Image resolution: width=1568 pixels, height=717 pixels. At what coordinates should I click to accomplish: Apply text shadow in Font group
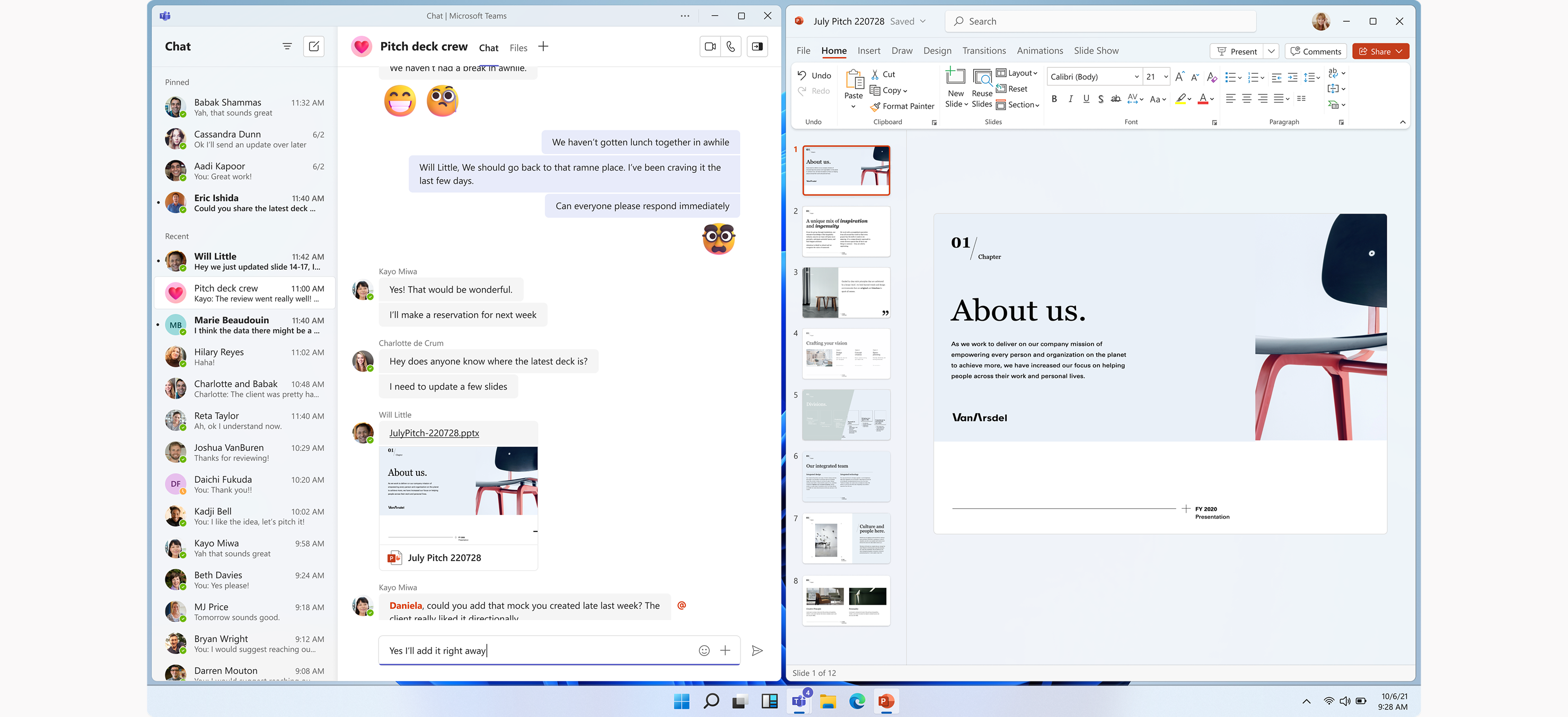tap(1100, 99)
